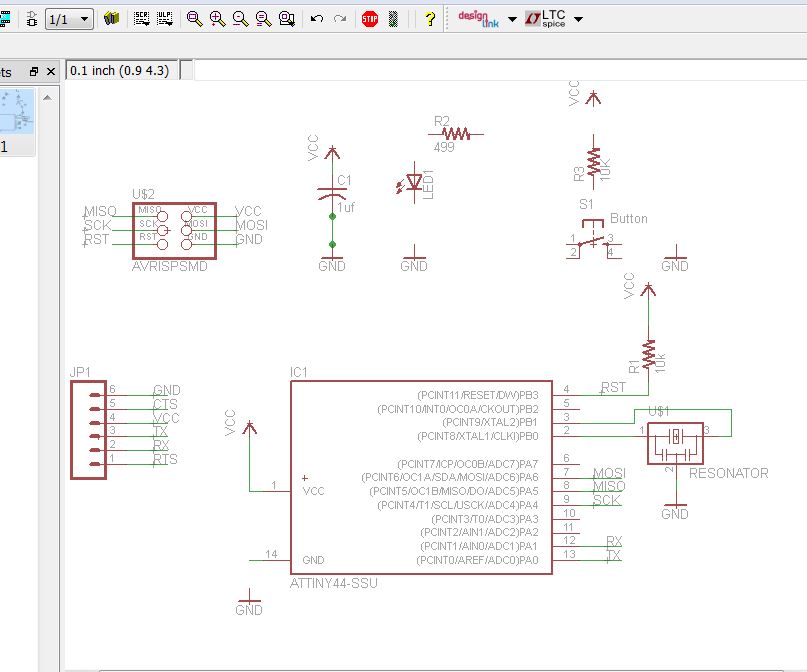Click the Use library books icon

coord(111,19)
